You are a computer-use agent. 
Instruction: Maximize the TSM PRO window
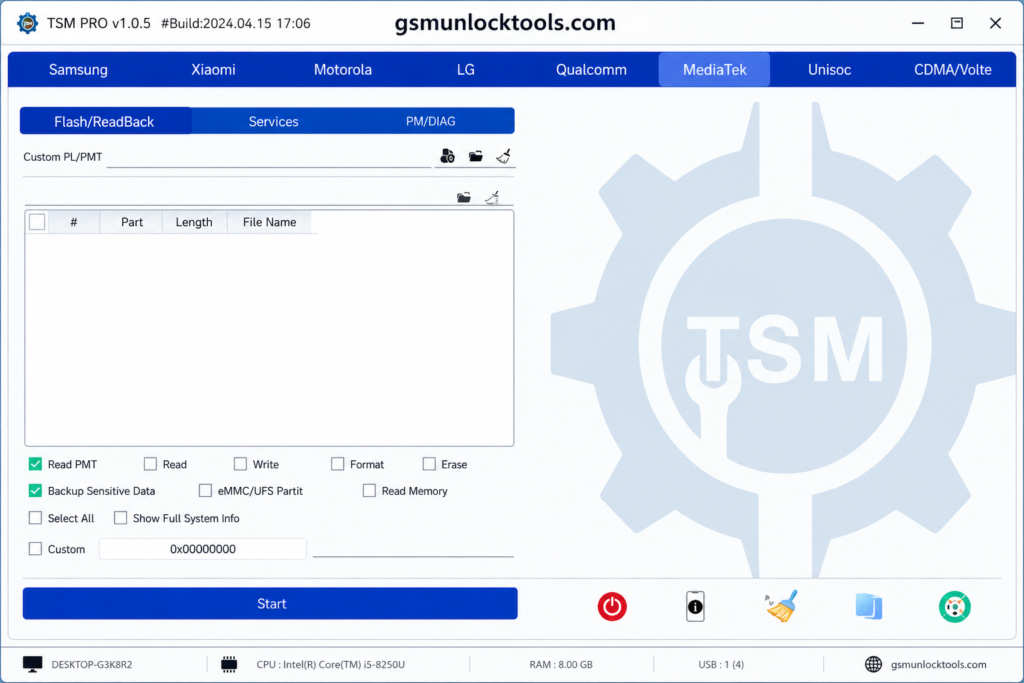(957, 24)
